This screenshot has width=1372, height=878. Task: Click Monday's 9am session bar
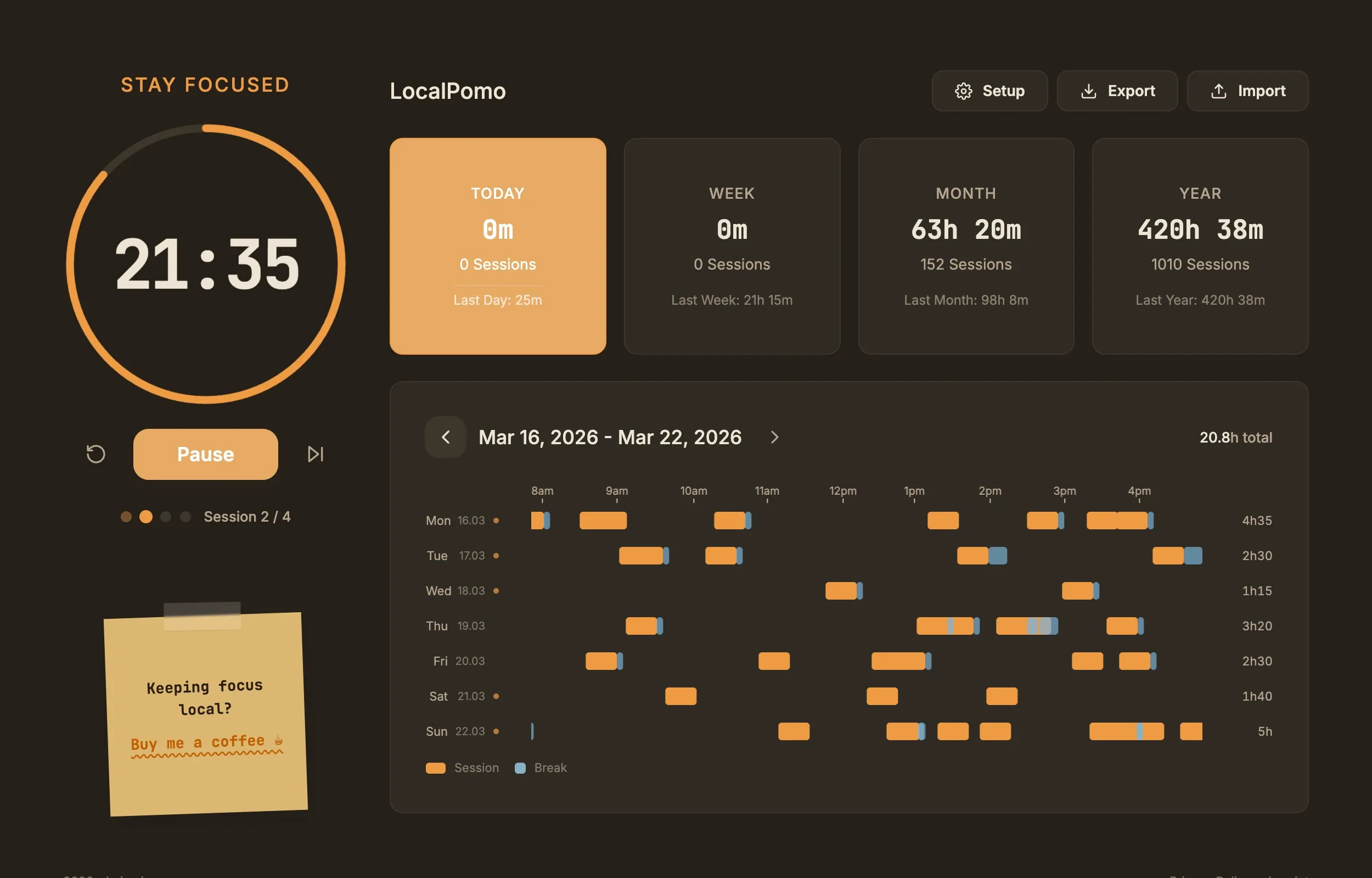[603, 521]
